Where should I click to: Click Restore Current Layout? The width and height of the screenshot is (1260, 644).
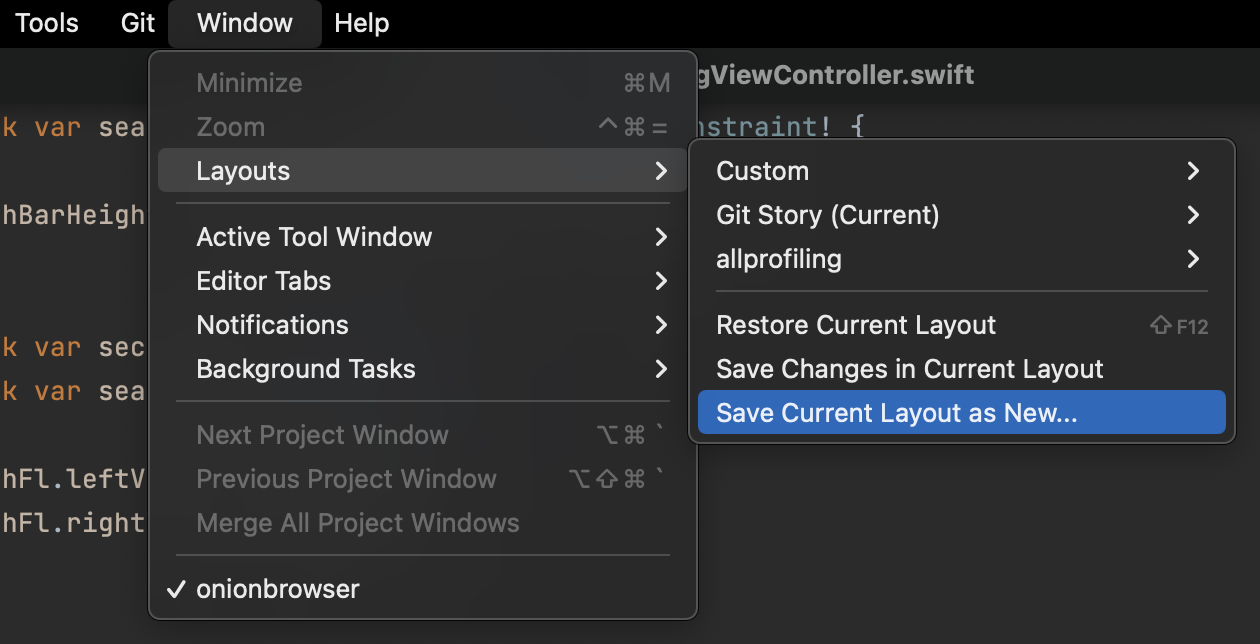pos(961,325)
